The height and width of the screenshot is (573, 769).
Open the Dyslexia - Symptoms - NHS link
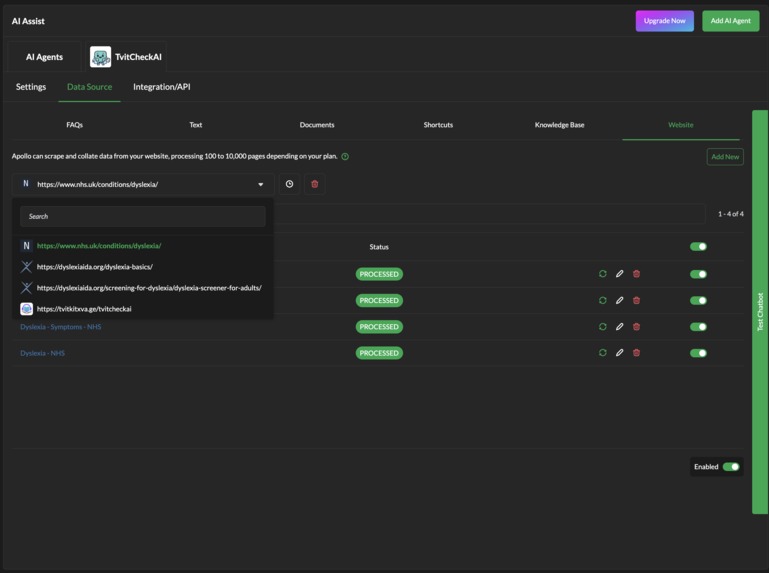pos(61,327)
